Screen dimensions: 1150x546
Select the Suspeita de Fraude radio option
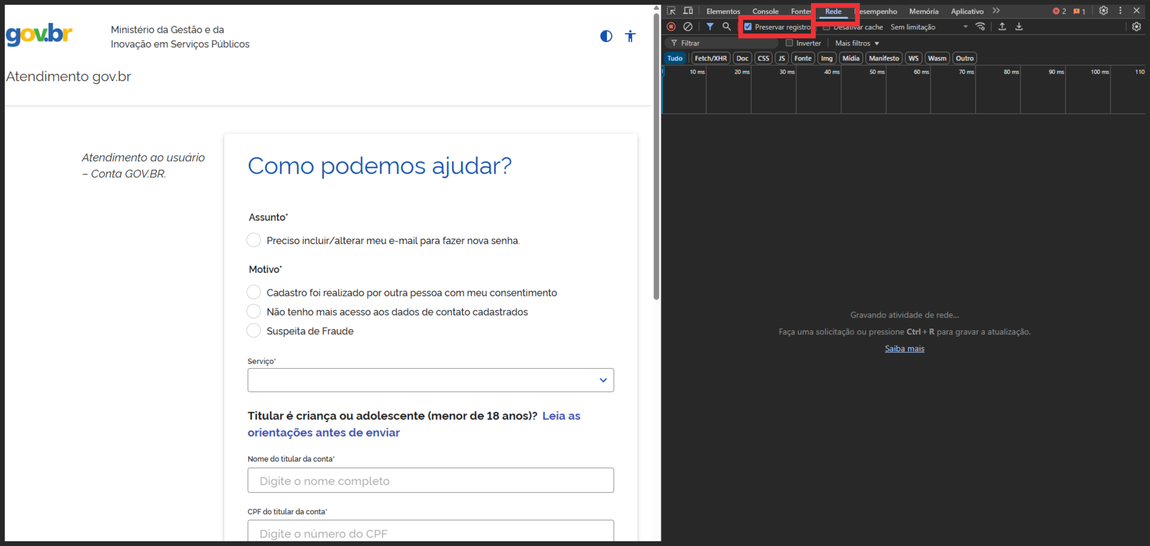[254, 331]
